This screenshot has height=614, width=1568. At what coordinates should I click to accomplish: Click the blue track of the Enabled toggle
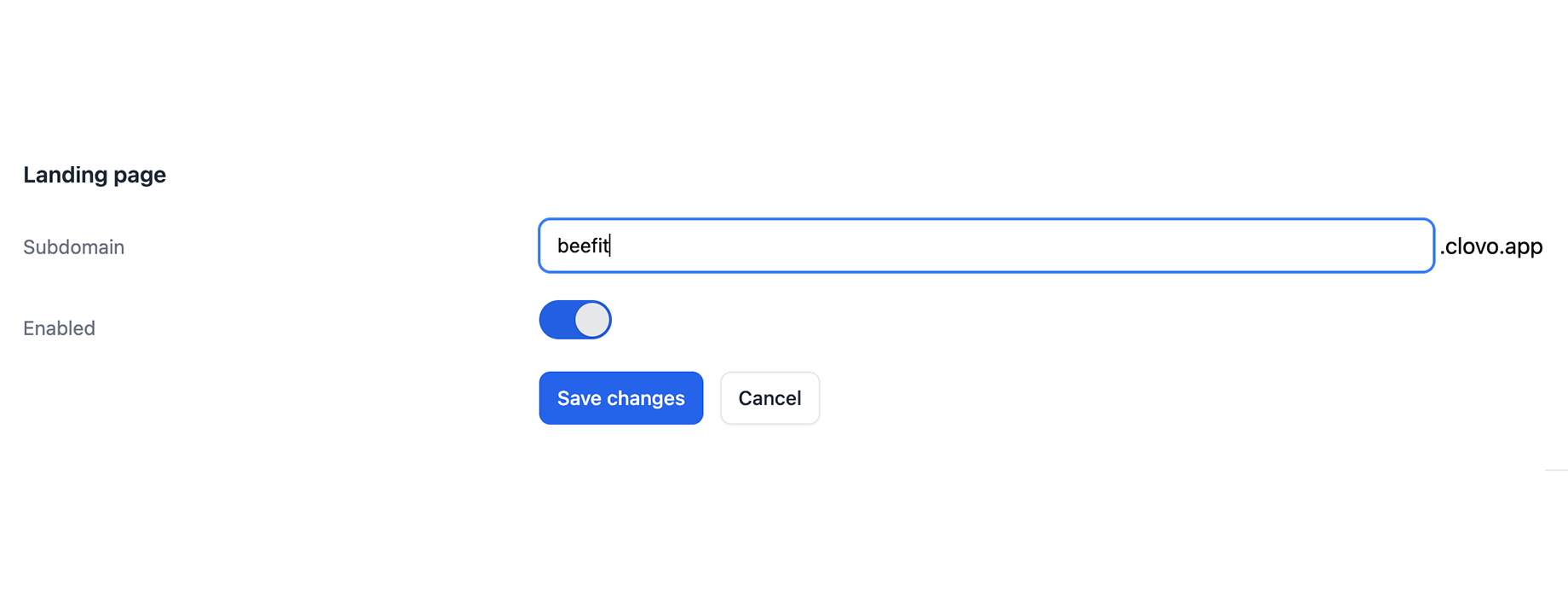(x=556, y=320)
